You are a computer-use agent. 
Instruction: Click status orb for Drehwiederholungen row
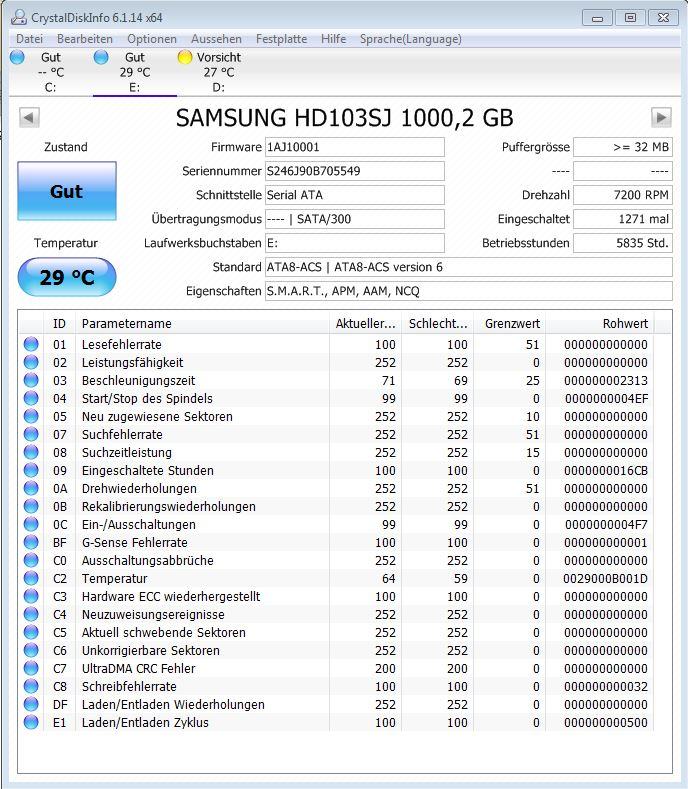point(31,489)
